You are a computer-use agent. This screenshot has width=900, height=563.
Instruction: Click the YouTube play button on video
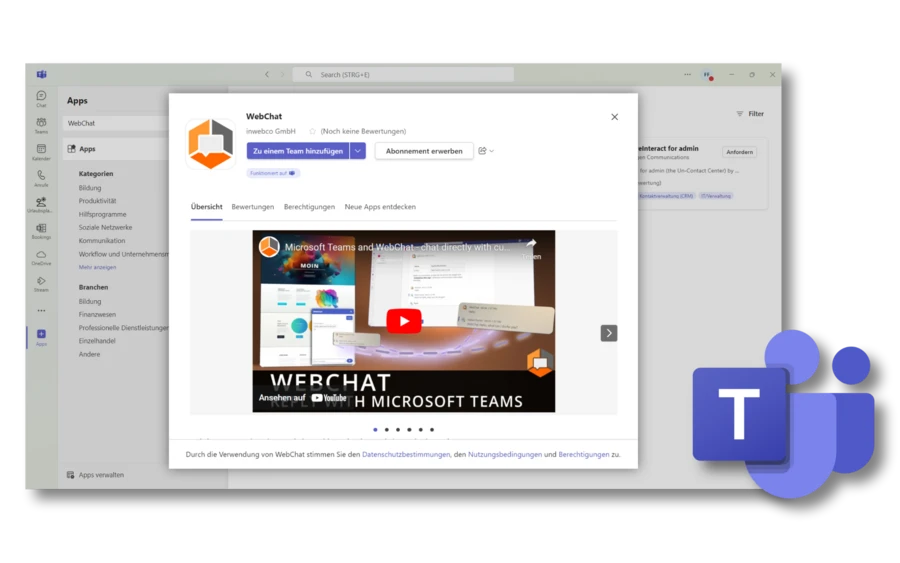tap(404, 321)
